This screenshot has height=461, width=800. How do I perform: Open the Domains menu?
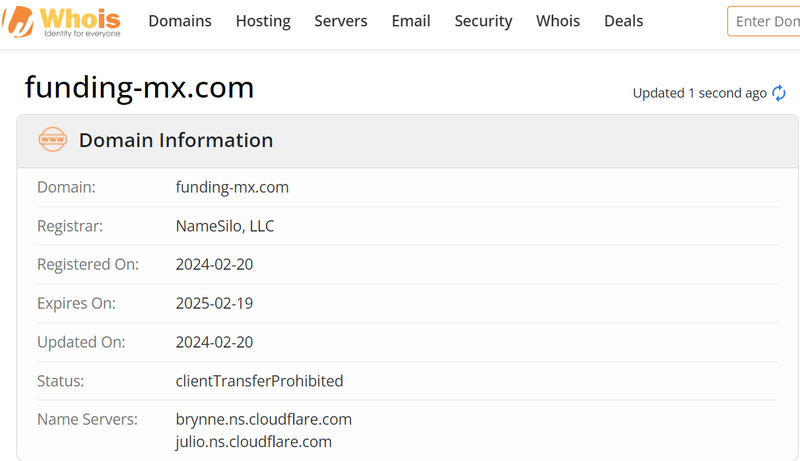[180, 21]
